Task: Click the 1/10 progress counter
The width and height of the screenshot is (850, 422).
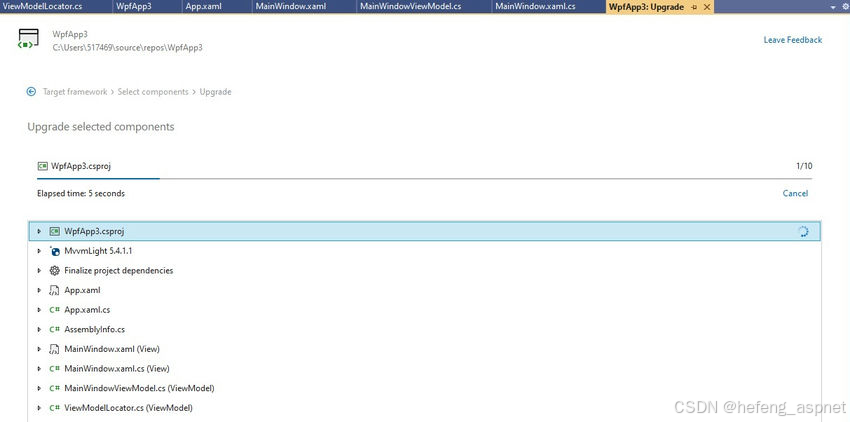Action: (x=804, y=166)
